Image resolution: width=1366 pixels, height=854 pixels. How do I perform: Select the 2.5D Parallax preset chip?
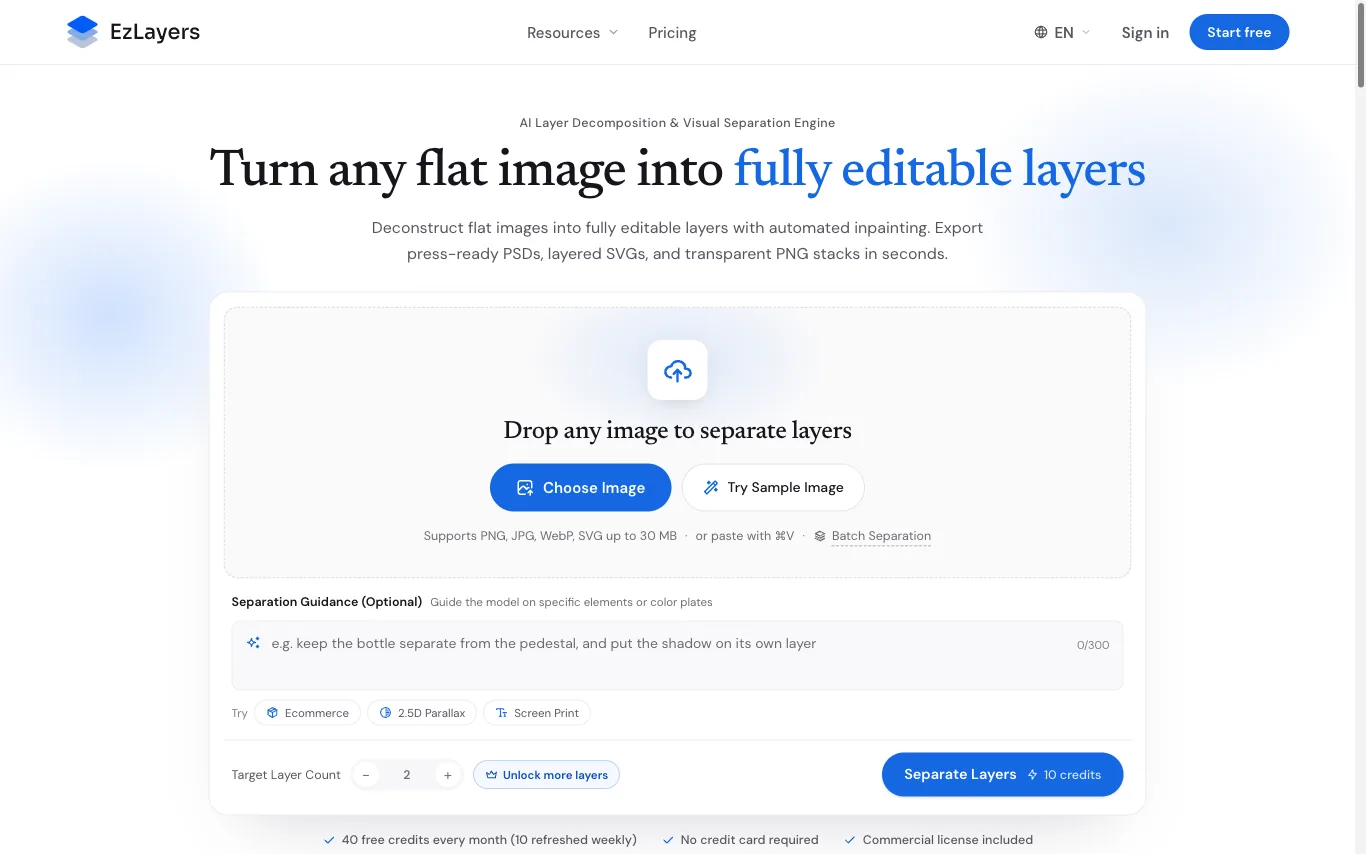point(422,713)
